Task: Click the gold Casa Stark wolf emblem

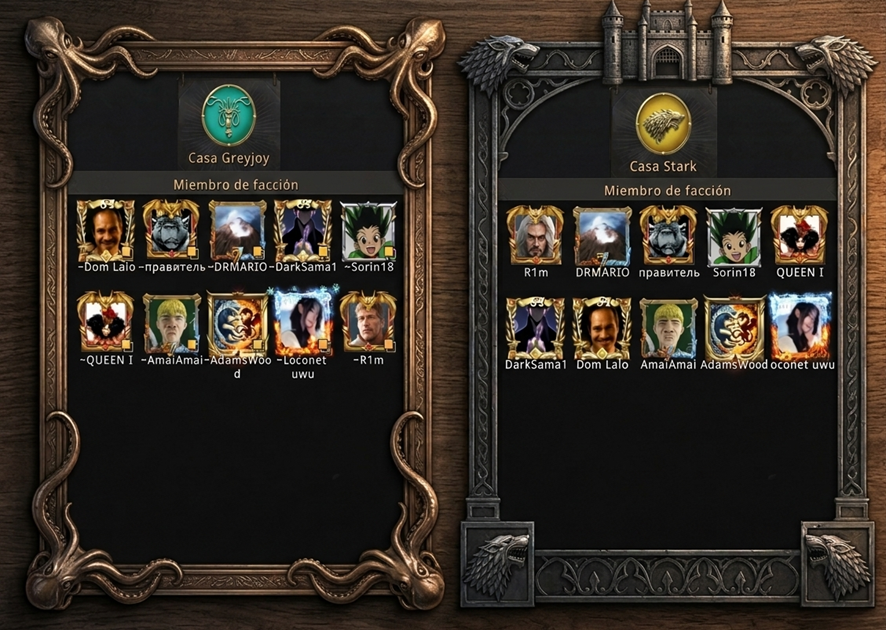Action: pos(664,123)
